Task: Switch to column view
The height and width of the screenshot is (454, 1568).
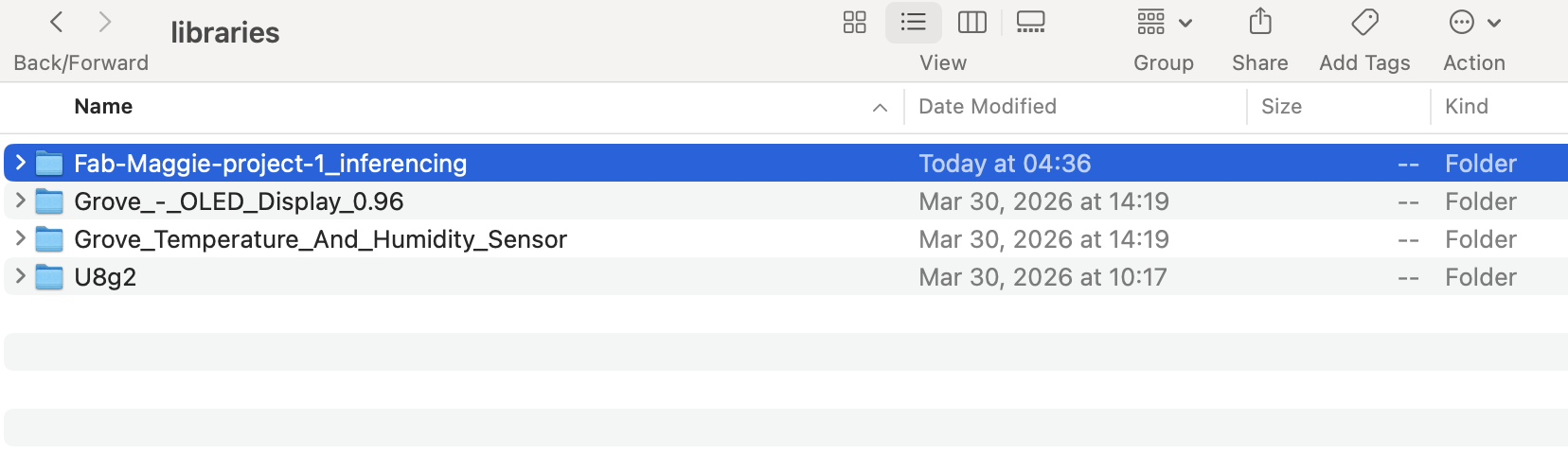Action: click(972, 22)
